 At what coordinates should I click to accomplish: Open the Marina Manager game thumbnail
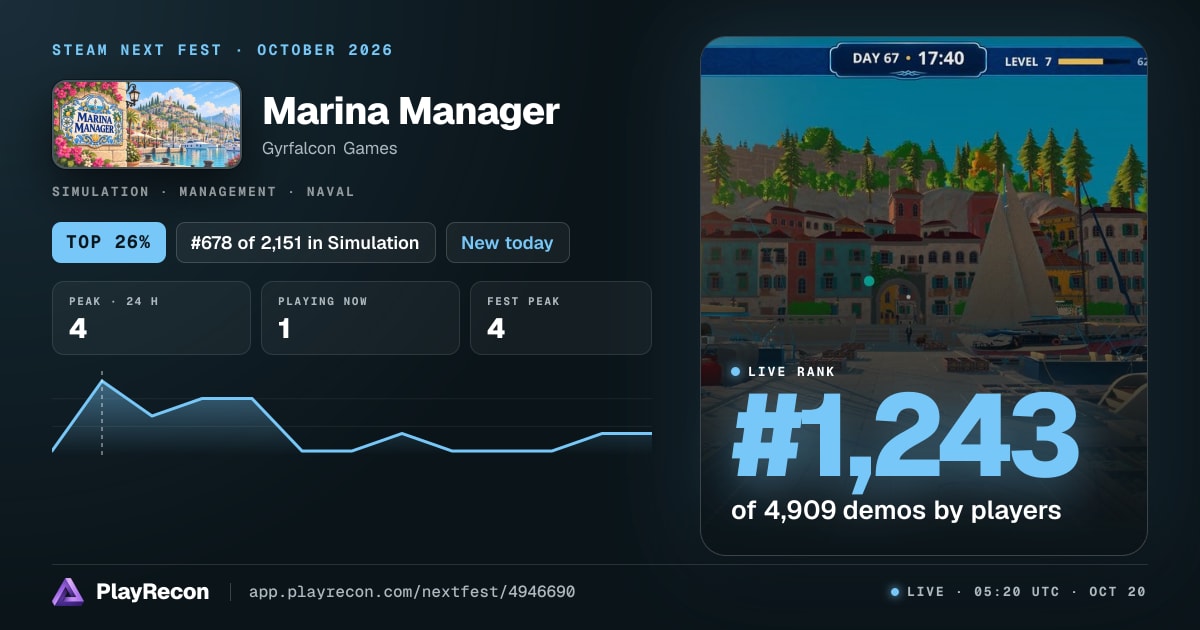[x=147, y=124]
